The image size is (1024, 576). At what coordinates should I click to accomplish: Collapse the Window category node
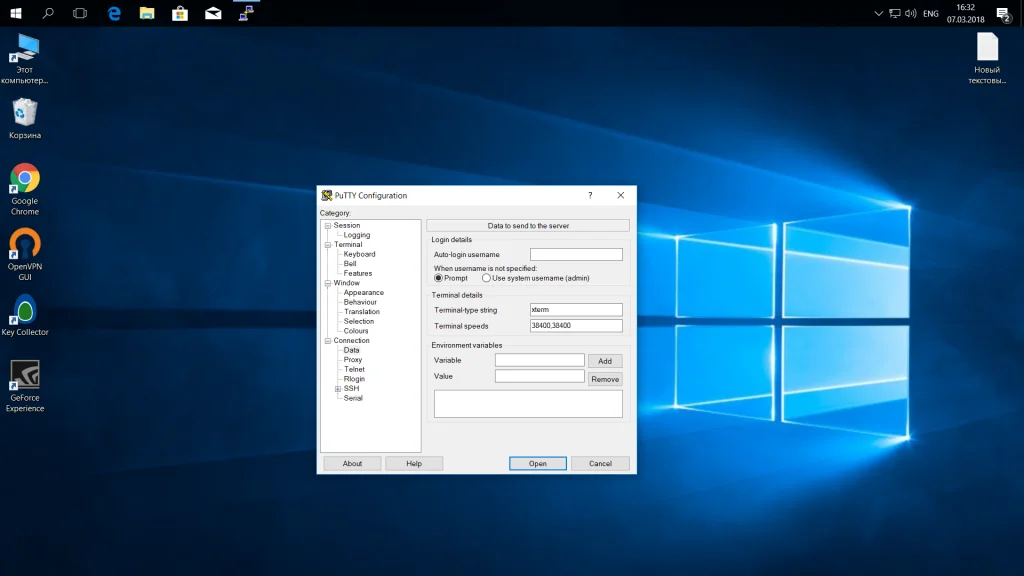click(x=327, y=283)
